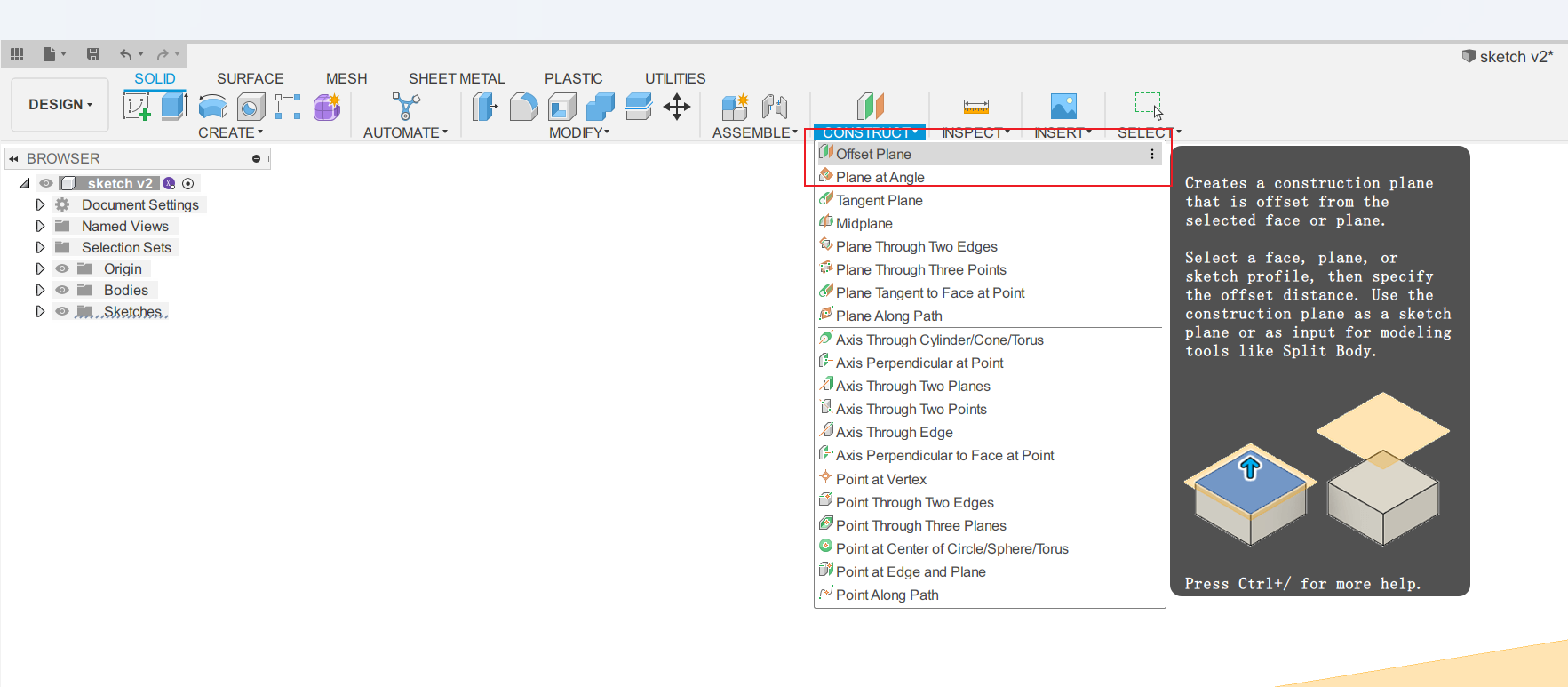Open the DESIGN workspace dropdown

[60, 105]
